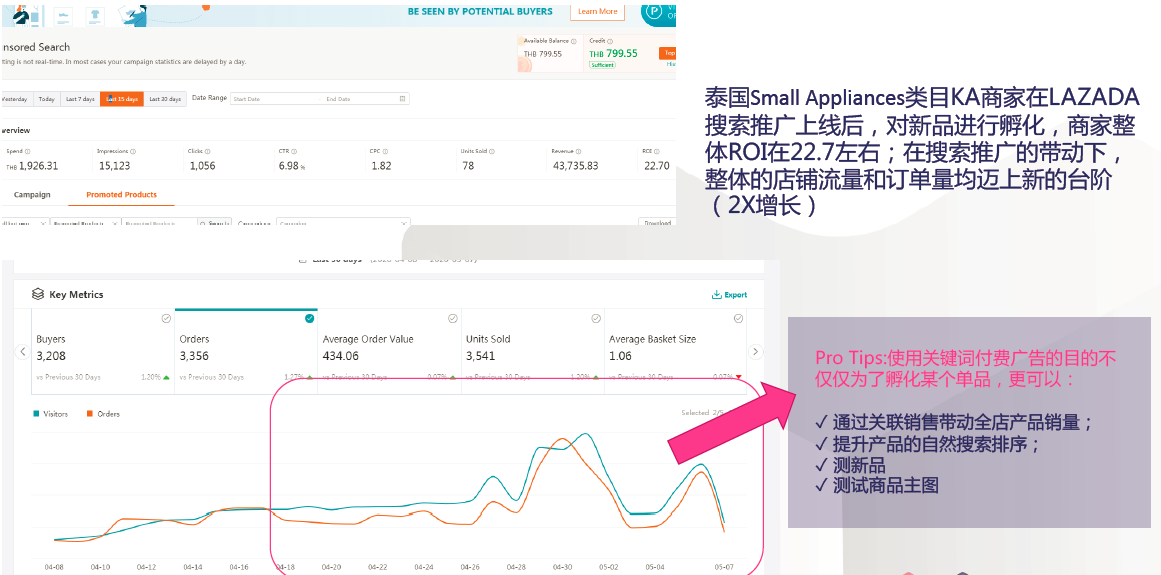Click the Spend info icon
This screenshot has height=575, width=1161.
tap(27, 151)
